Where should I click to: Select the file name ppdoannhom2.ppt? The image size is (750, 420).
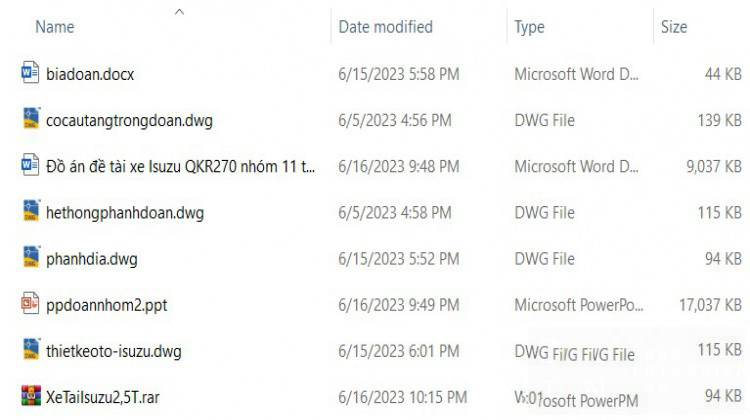pos(107,305)
